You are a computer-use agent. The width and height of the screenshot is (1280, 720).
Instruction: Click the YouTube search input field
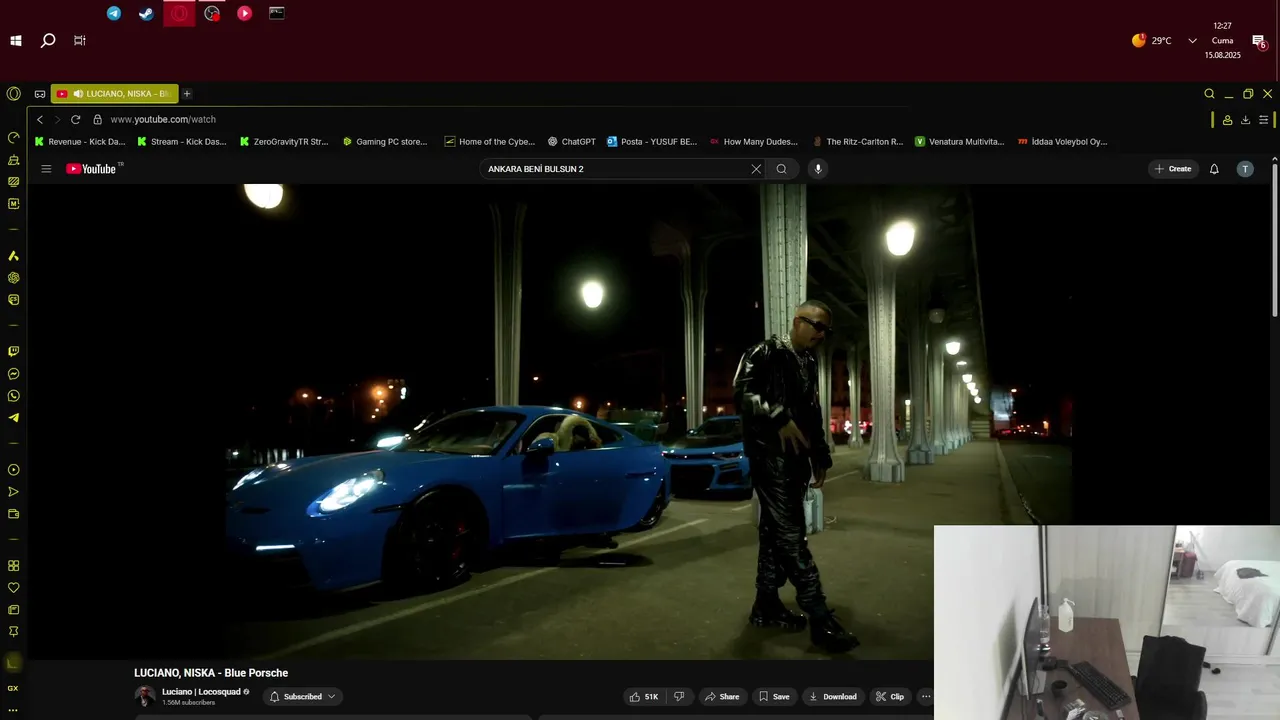615,169
